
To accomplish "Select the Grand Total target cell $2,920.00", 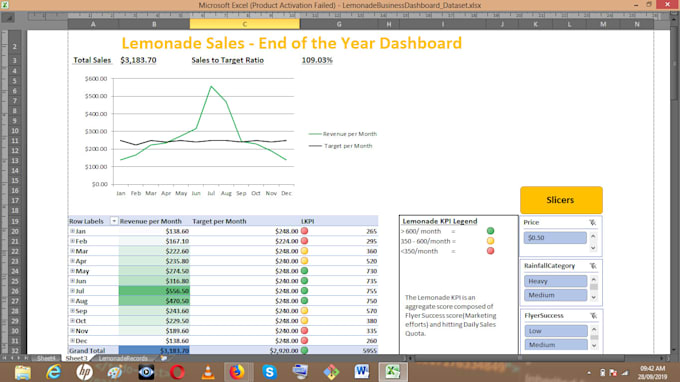I will coord(245,350).
